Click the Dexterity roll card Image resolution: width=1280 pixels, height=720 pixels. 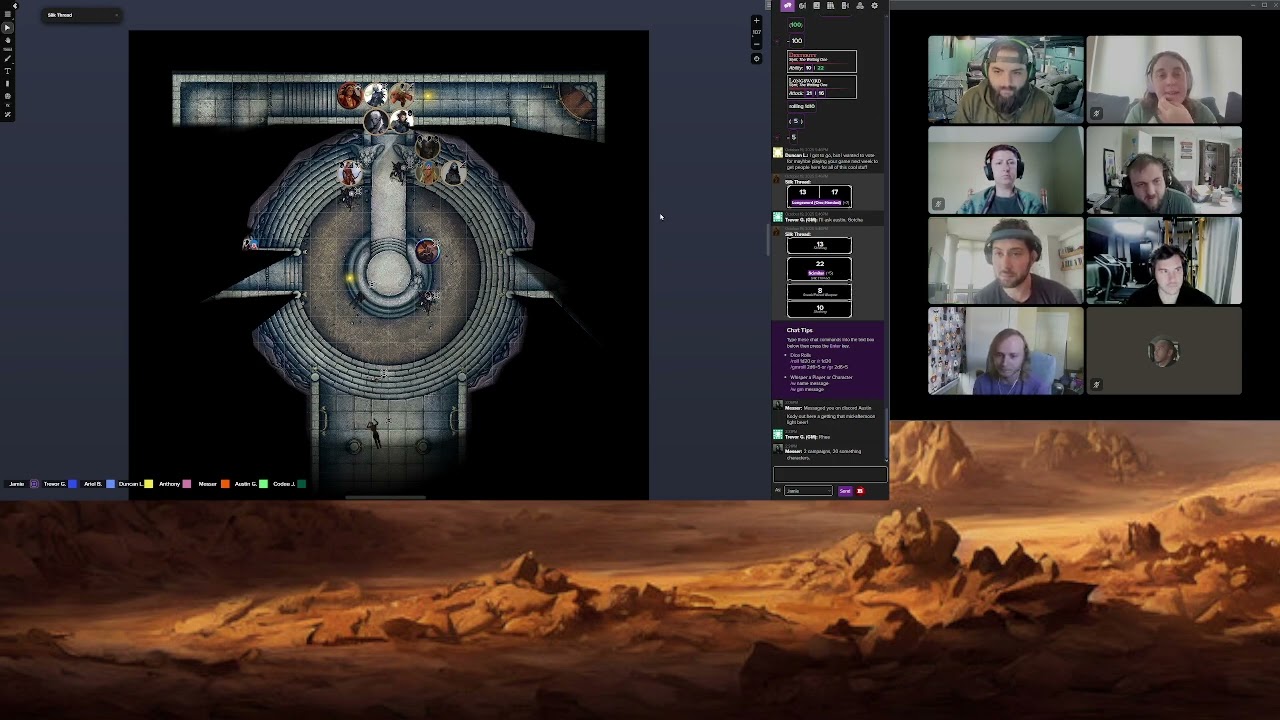click(822, 61)
